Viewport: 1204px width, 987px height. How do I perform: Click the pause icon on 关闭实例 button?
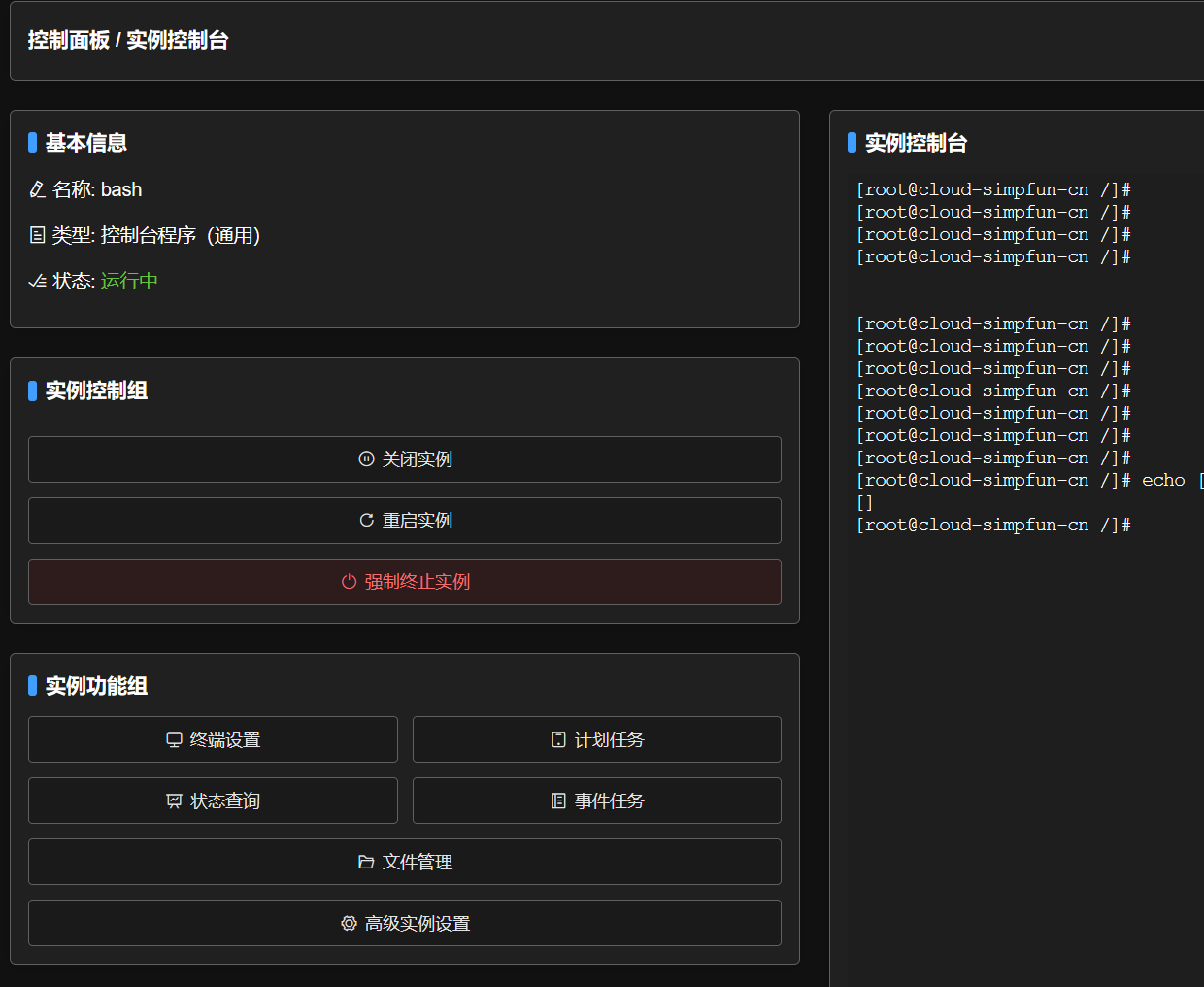tap(365, 459)
